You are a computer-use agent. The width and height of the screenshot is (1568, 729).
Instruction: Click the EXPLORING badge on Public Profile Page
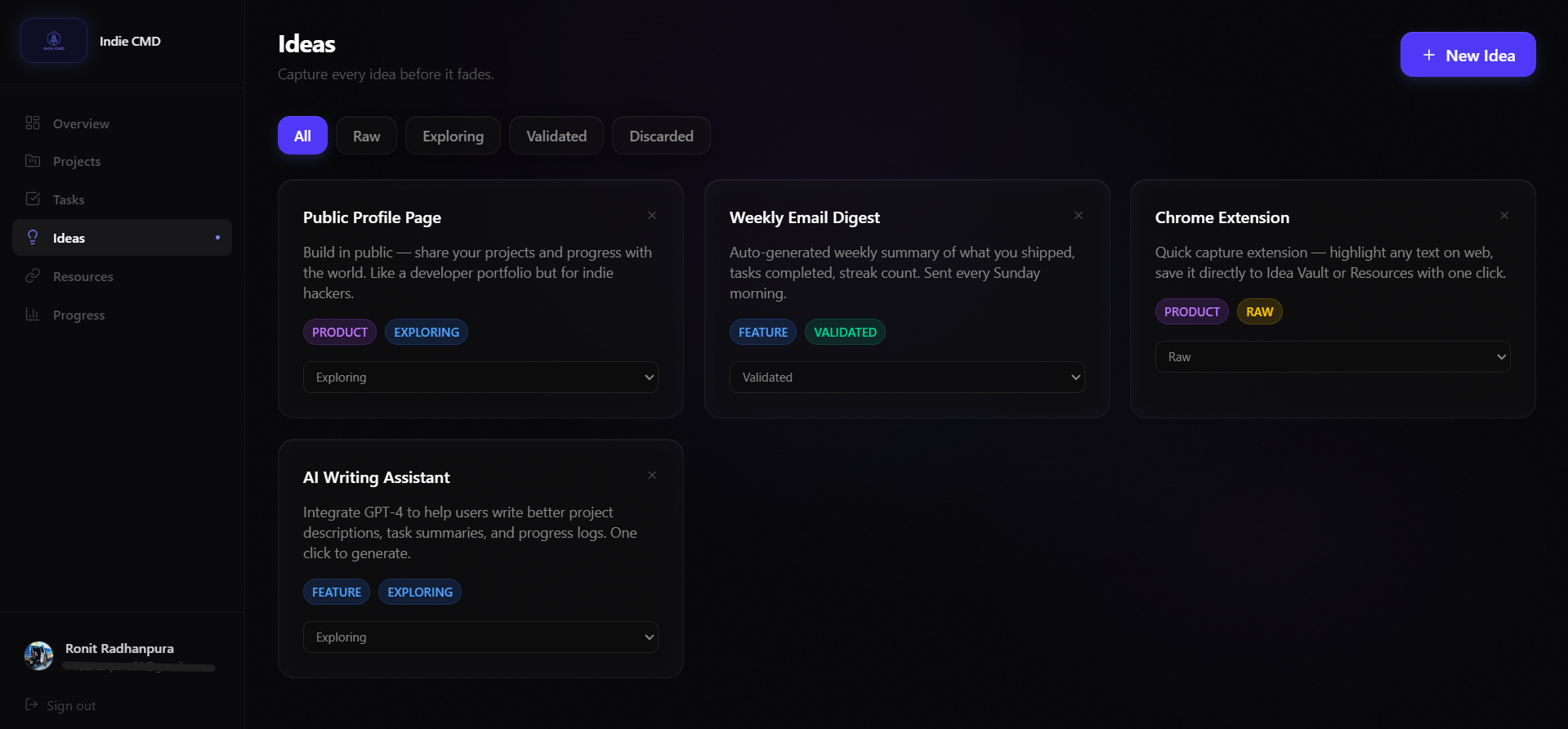point(426,332)
